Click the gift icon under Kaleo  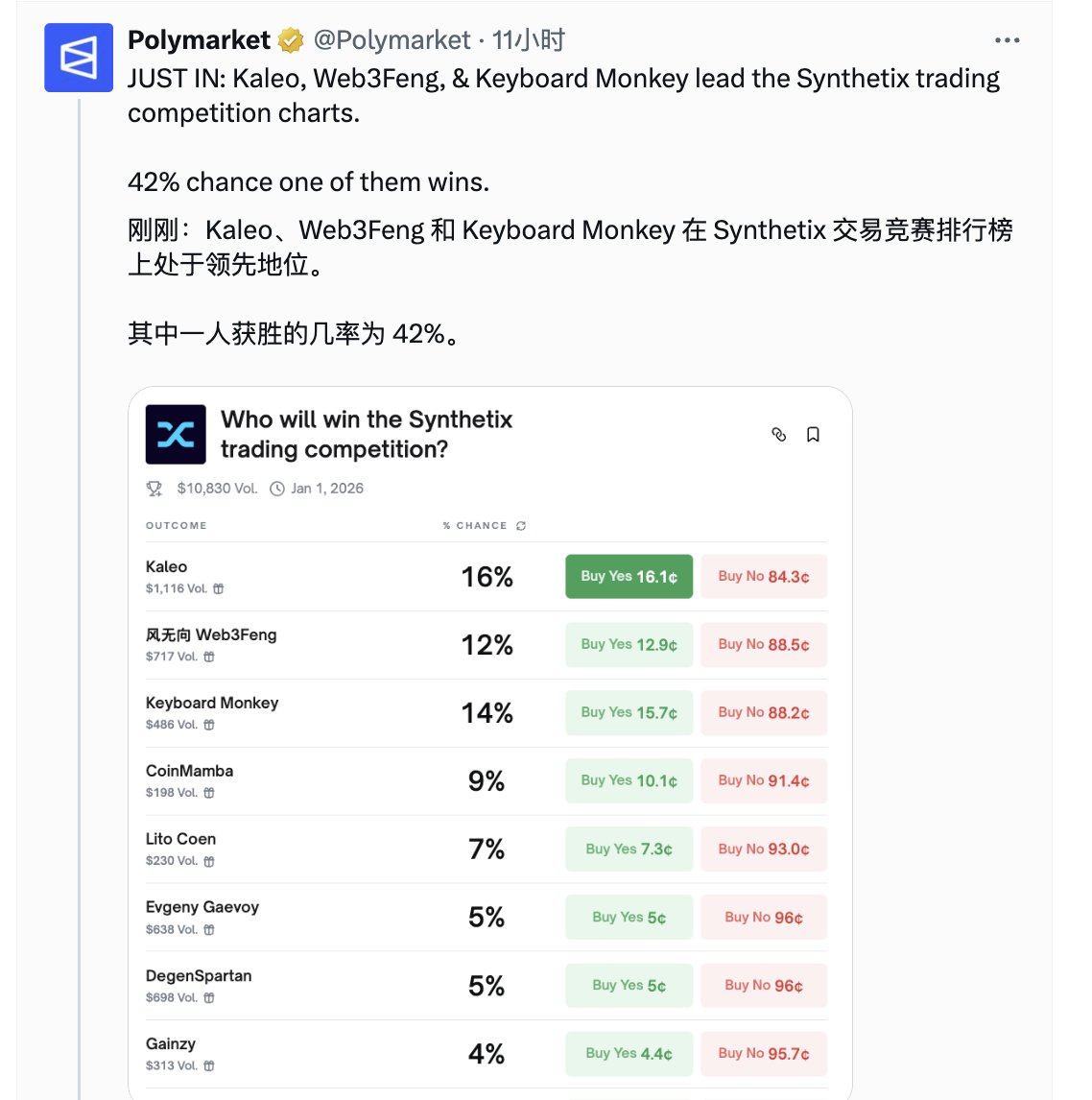point(219,589)
